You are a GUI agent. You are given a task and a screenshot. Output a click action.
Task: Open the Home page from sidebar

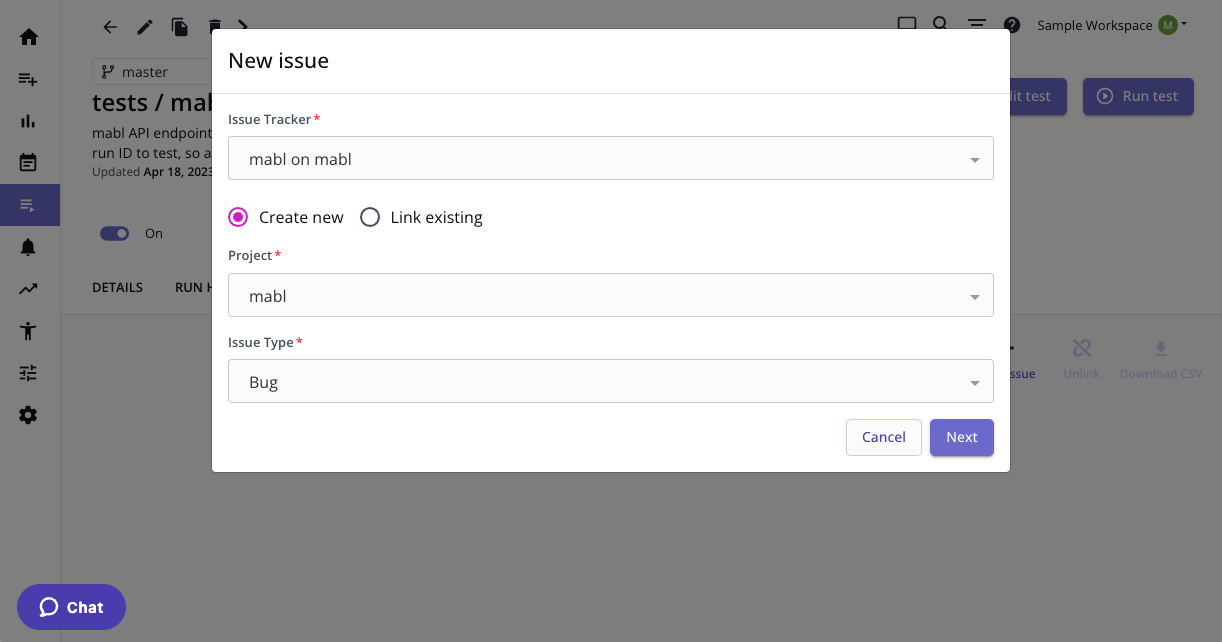[29, 37]
